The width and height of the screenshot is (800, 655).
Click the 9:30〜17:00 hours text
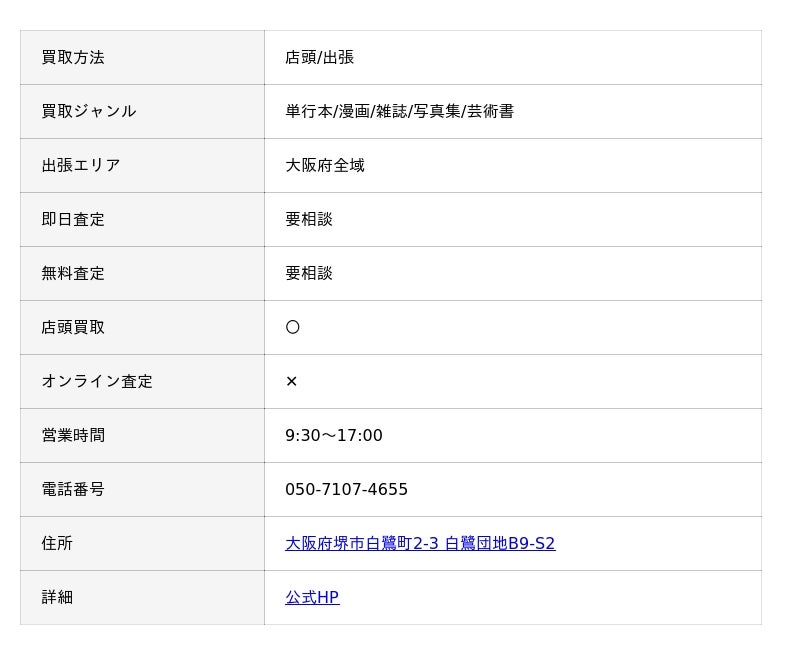(x=334, y=435)
